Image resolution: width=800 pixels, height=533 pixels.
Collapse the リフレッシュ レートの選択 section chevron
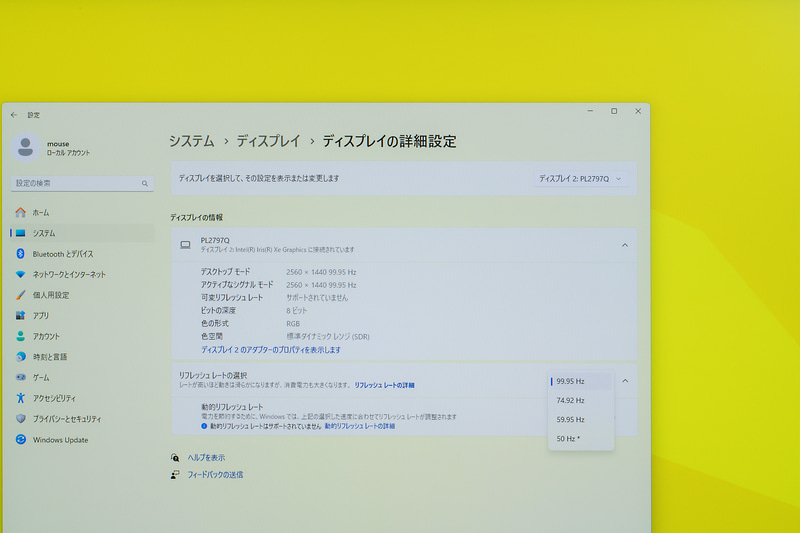pos(625,381)
